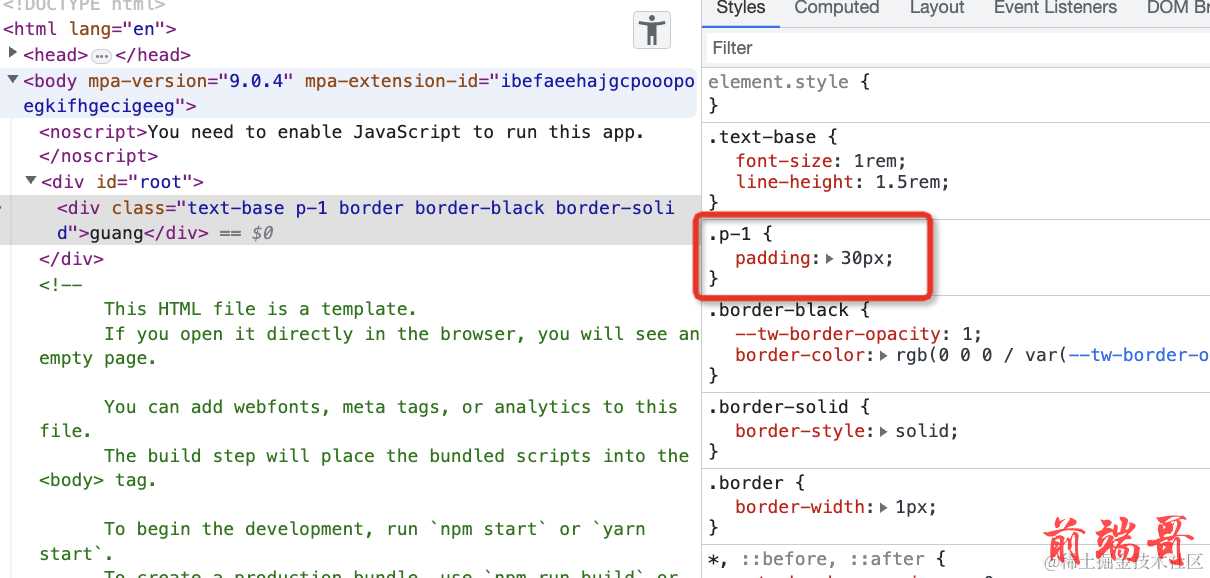This screenshot has width=1210, height=578.
Task: Expand the collapsed head element
Action: [12, 54]
